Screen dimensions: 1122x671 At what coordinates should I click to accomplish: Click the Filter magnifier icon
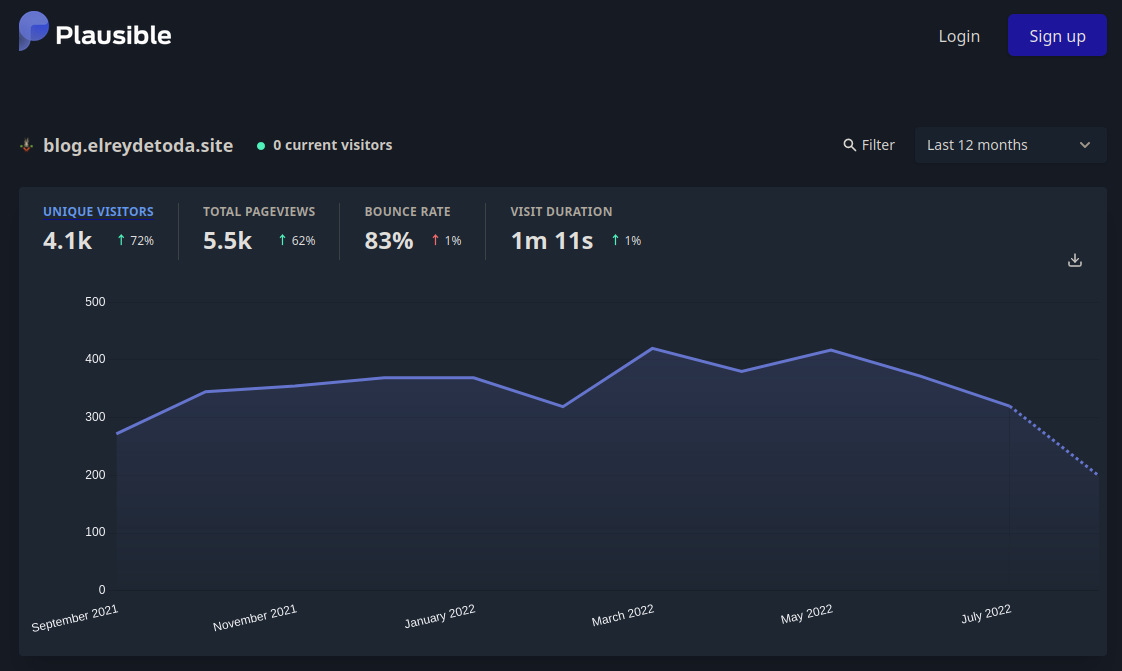pyautogui.click(x=849, y=145)
